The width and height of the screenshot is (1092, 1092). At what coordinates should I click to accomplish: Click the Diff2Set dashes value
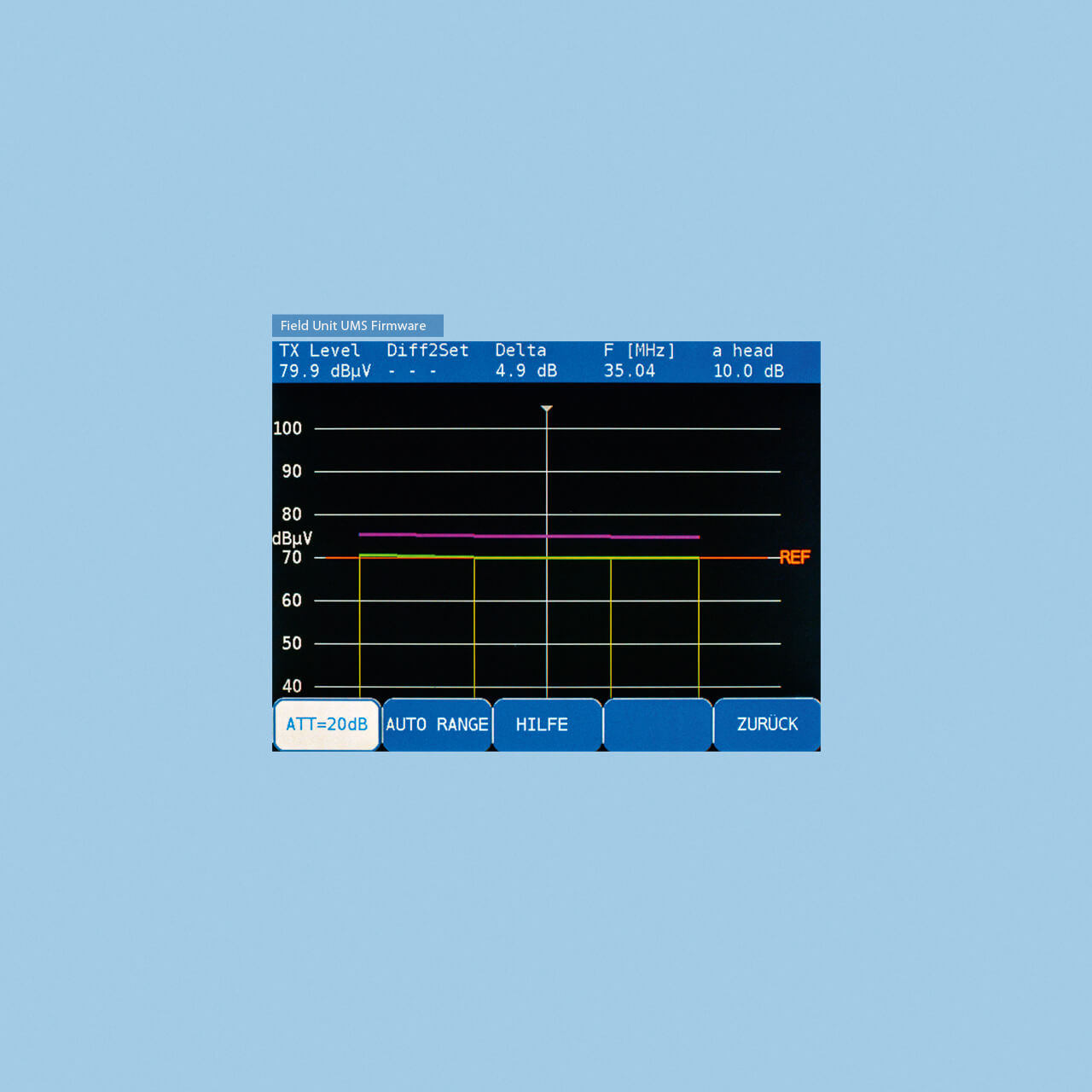point(412,372)
